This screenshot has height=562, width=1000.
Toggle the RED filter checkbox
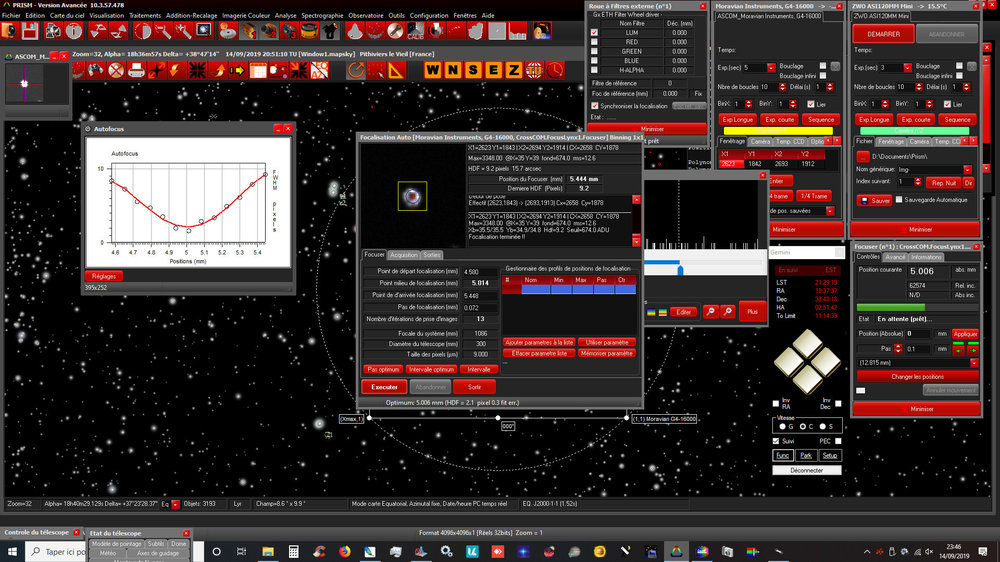tap(594, 42)
